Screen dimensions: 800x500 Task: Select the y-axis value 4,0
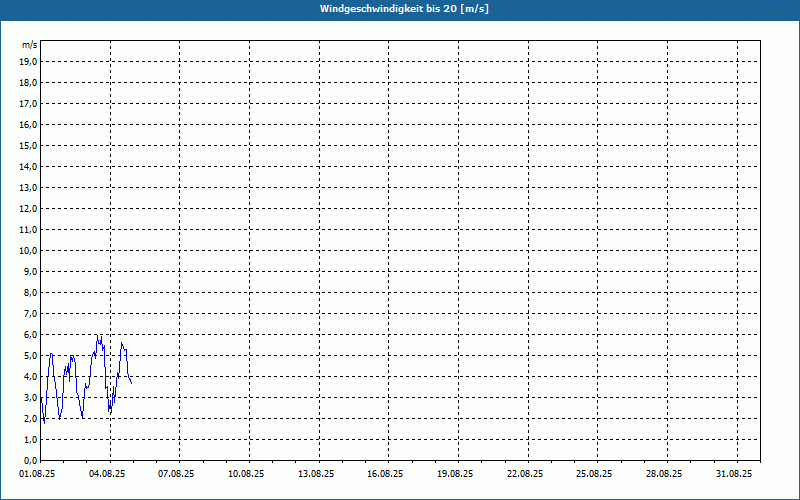(30, 377)
